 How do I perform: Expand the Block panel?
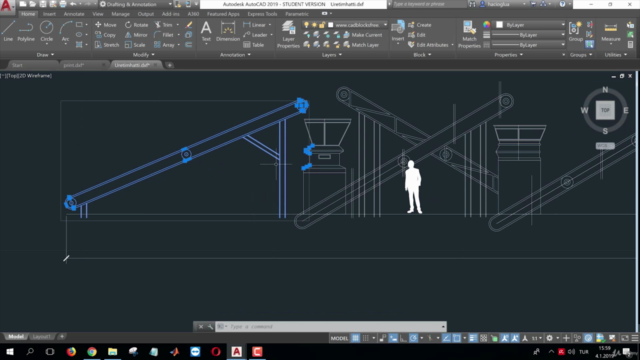click(422, 55)
